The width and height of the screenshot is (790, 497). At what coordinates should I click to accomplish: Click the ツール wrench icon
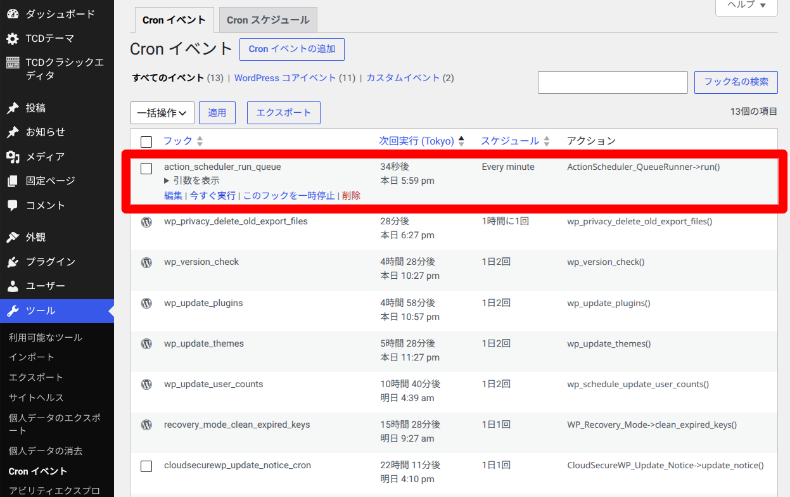(13, 310)
